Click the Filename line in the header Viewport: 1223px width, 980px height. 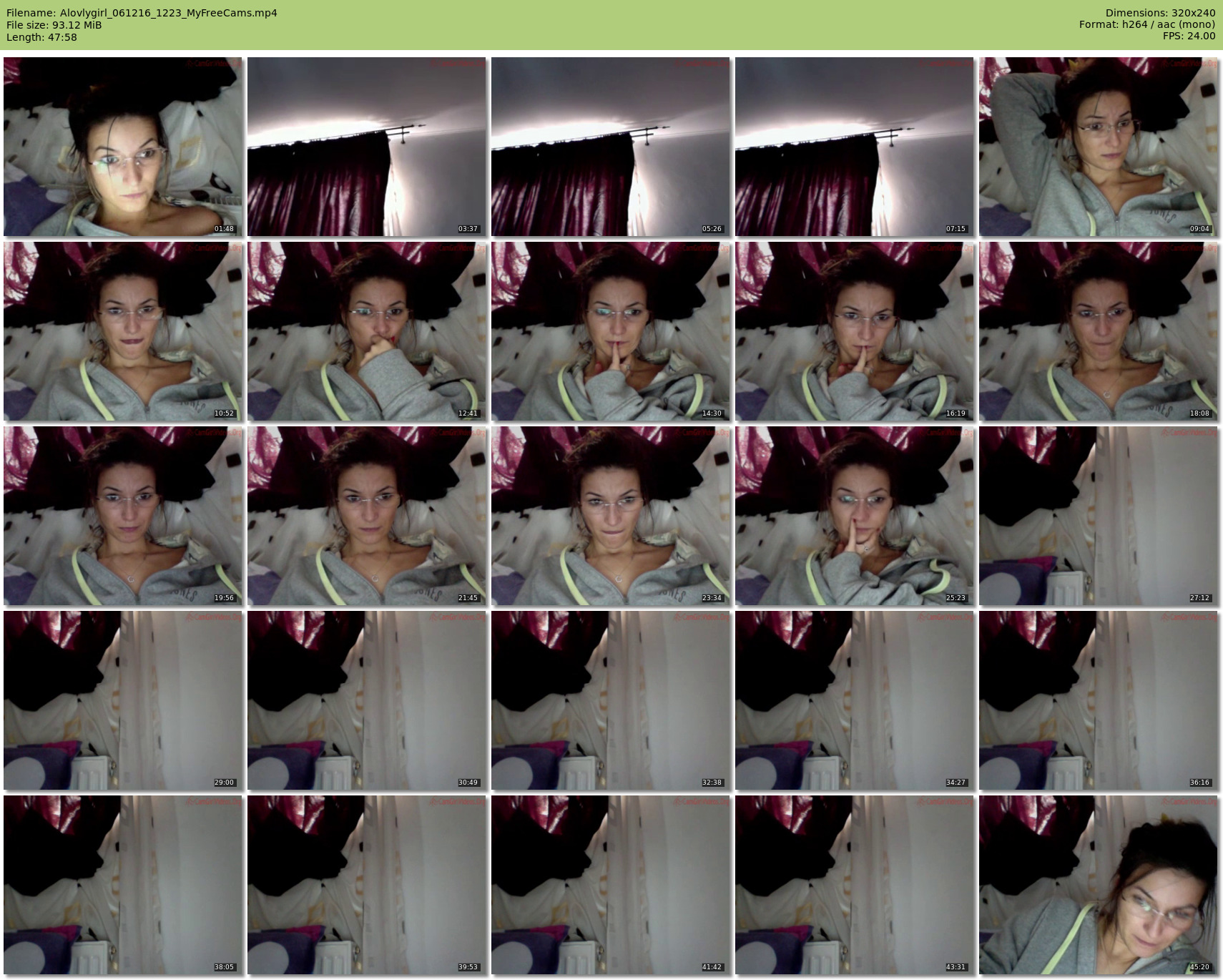(x=142, y=13)
